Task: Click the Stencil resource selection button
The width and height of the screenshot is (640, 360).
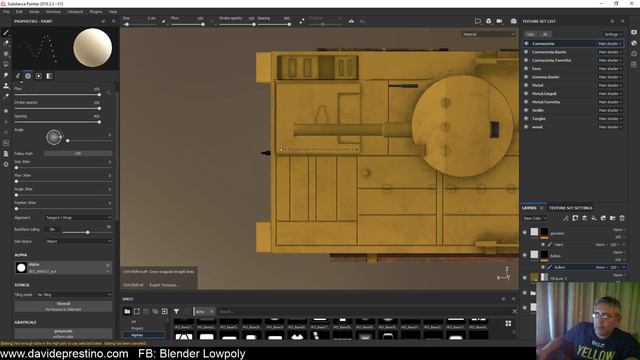Action: [x=63, y=307]
